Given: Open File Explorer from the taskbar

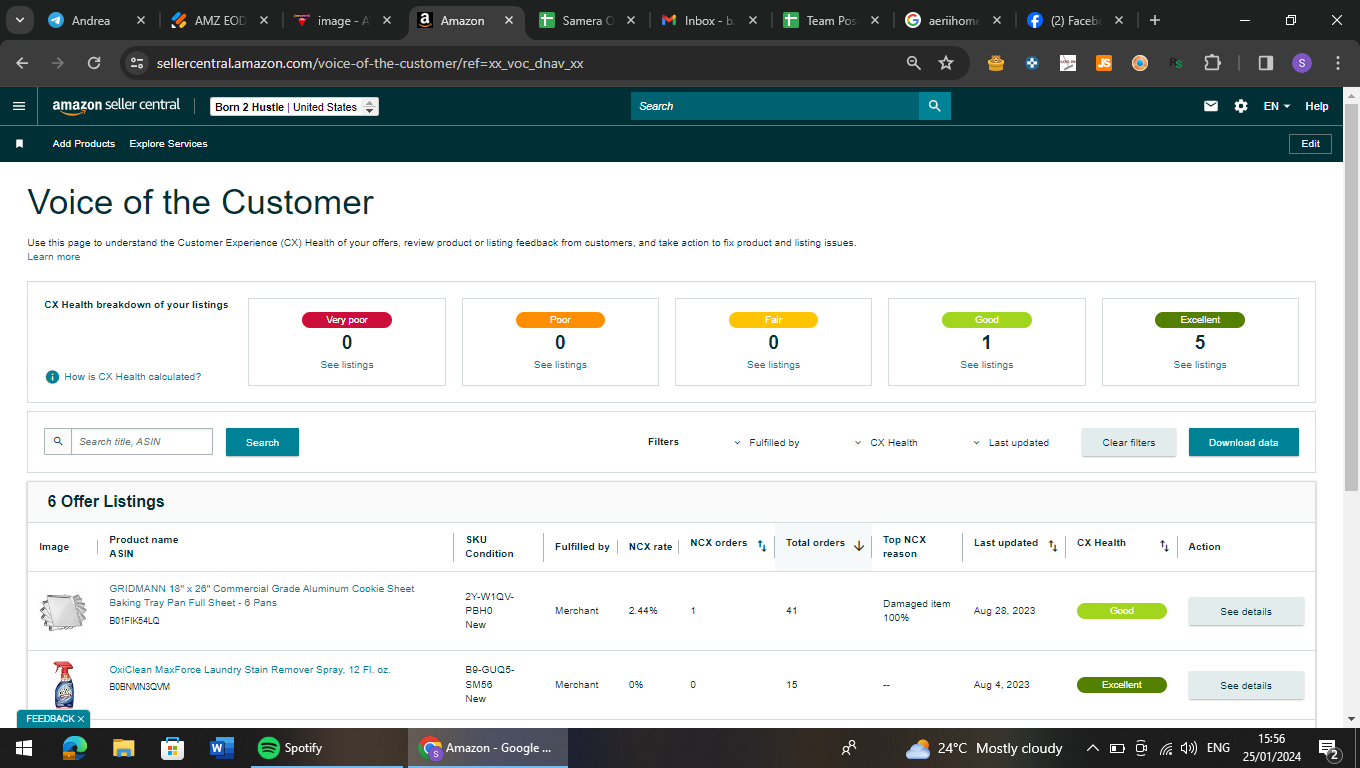Looking at the screenshot, I should [x=123, y=748].
